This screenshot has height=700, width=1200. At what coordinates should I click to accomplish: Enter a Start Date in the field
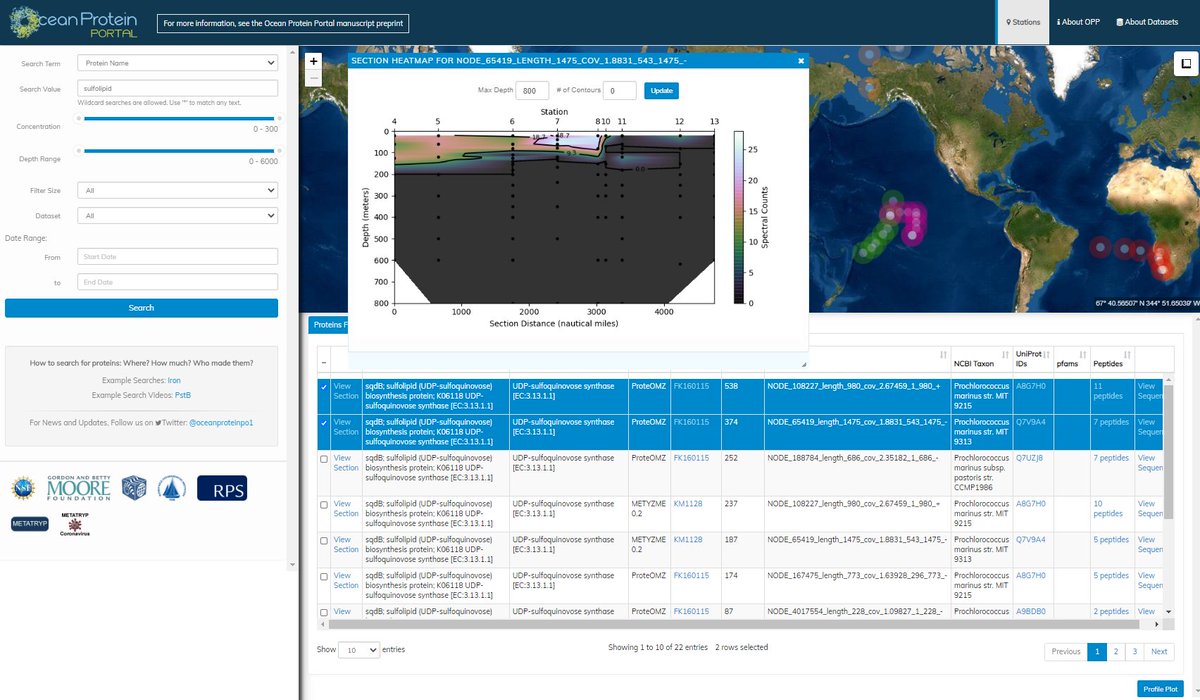[x=177, y=256]
